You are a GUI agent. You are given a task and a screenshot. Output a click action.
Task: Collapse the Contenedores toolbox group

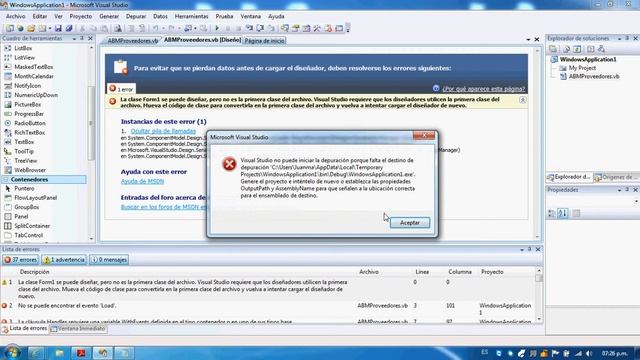(x=6, y=180)
